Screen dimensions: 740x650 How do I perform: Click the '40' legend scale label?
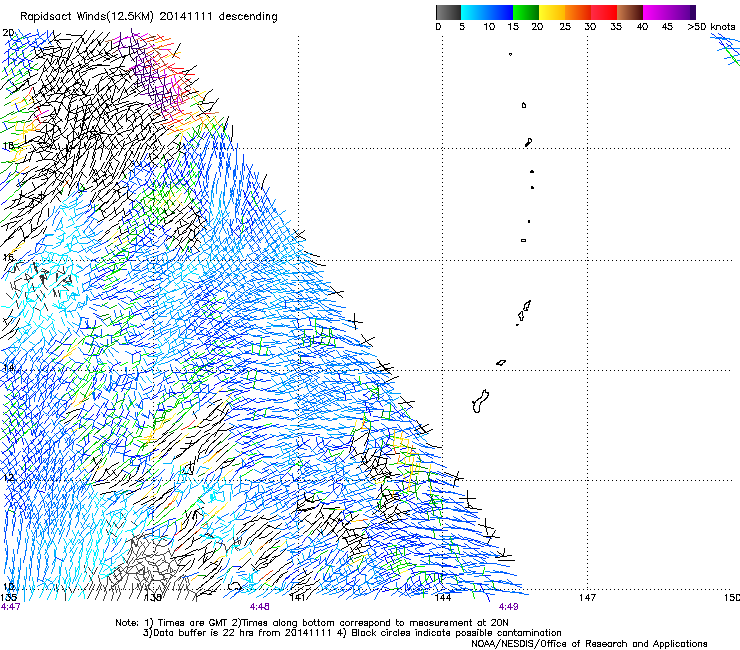coord(642,27)
